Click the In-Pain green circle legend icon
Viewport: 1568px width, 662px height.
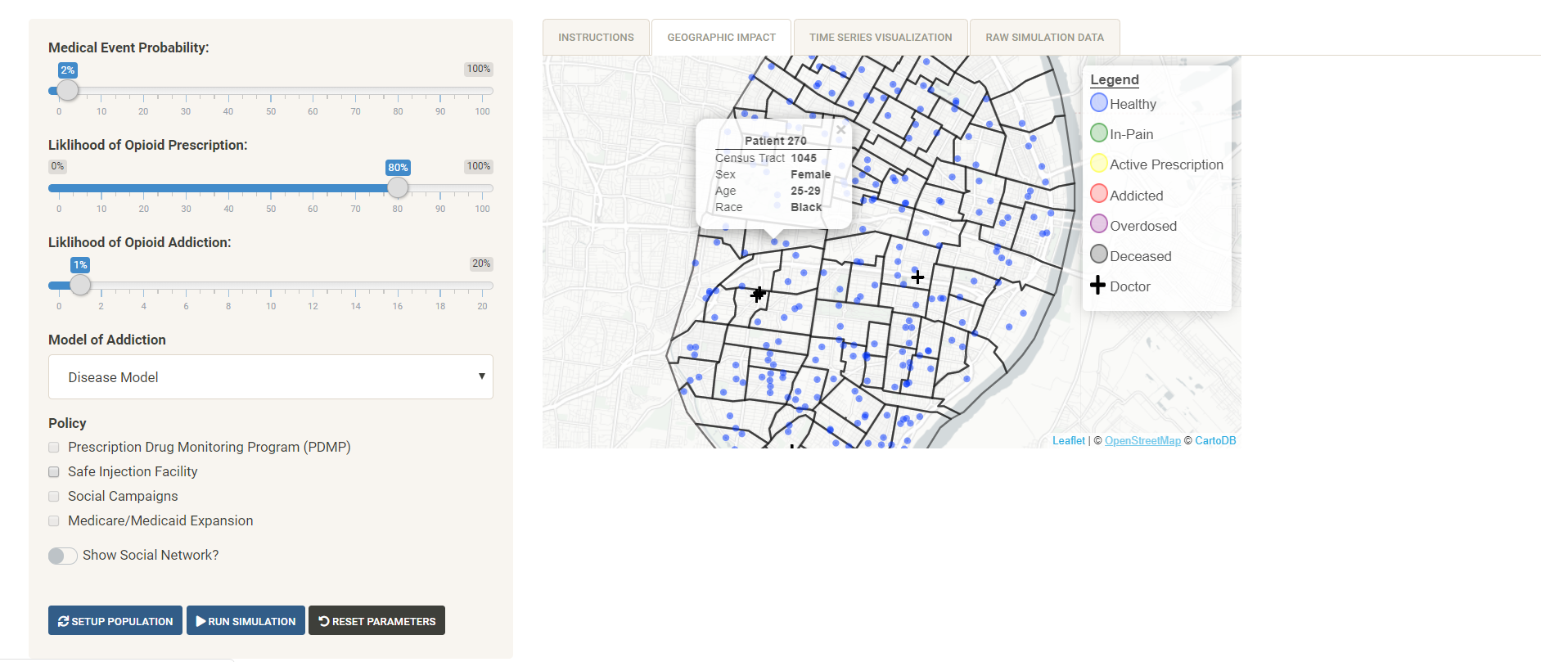pos(1099,133)
